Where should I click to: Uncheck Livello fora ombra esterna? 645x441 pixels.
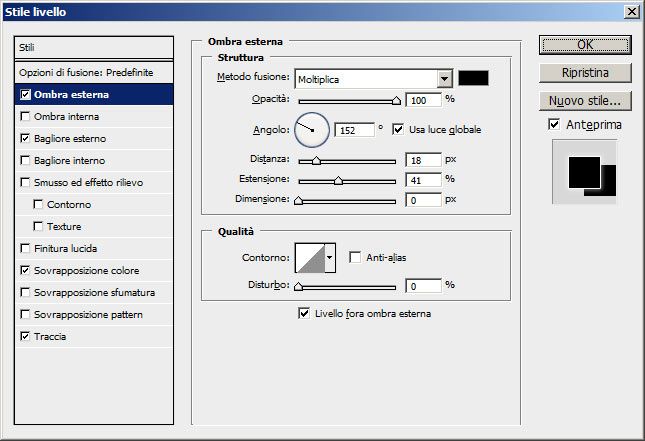(x=304, y=313)
